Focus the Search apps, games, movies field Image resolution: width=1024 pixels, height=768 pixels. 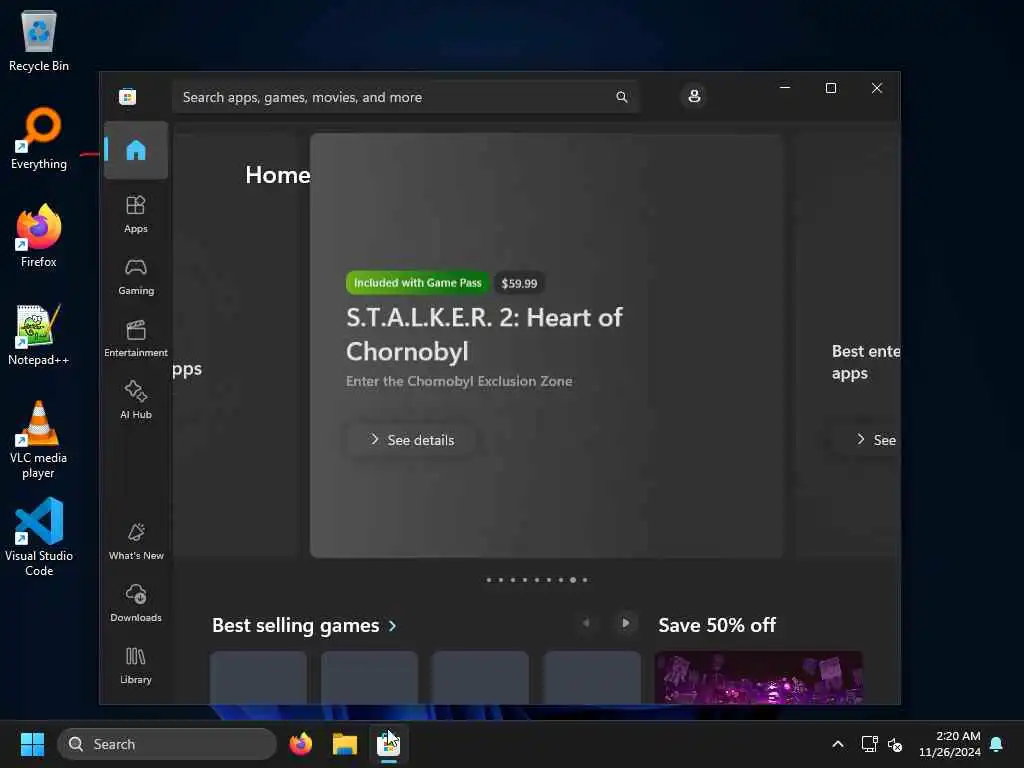pos(405,97)
